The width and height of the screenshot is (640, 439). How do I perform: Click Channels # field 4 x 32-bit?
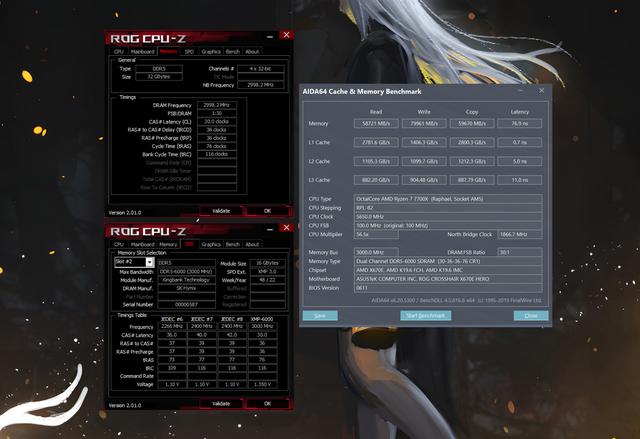coord(260,69)
